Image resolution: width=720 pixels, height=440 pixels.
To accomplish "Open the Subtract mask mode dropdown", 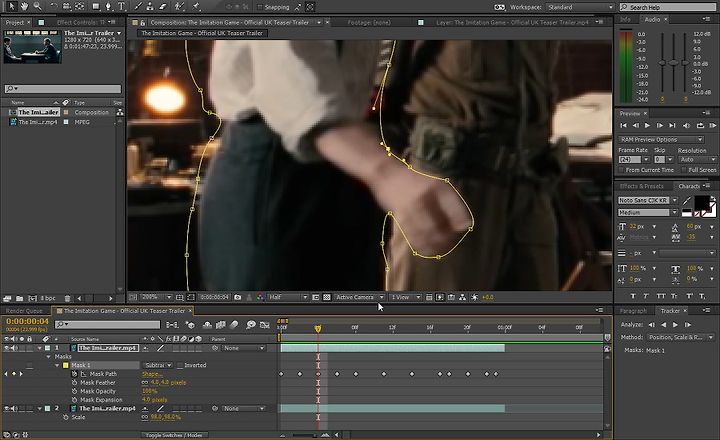I will point(158,365).
